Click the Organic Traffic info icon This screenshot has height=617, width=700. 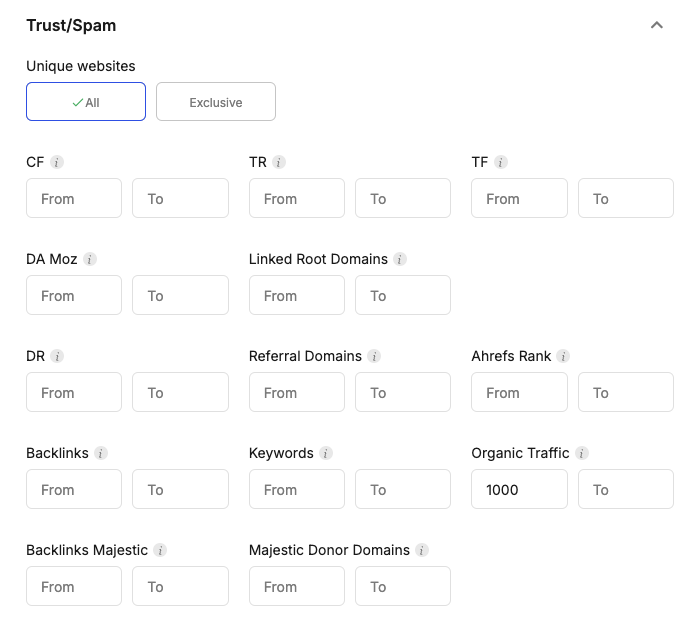pyautogui.click(x=582, y=453)
